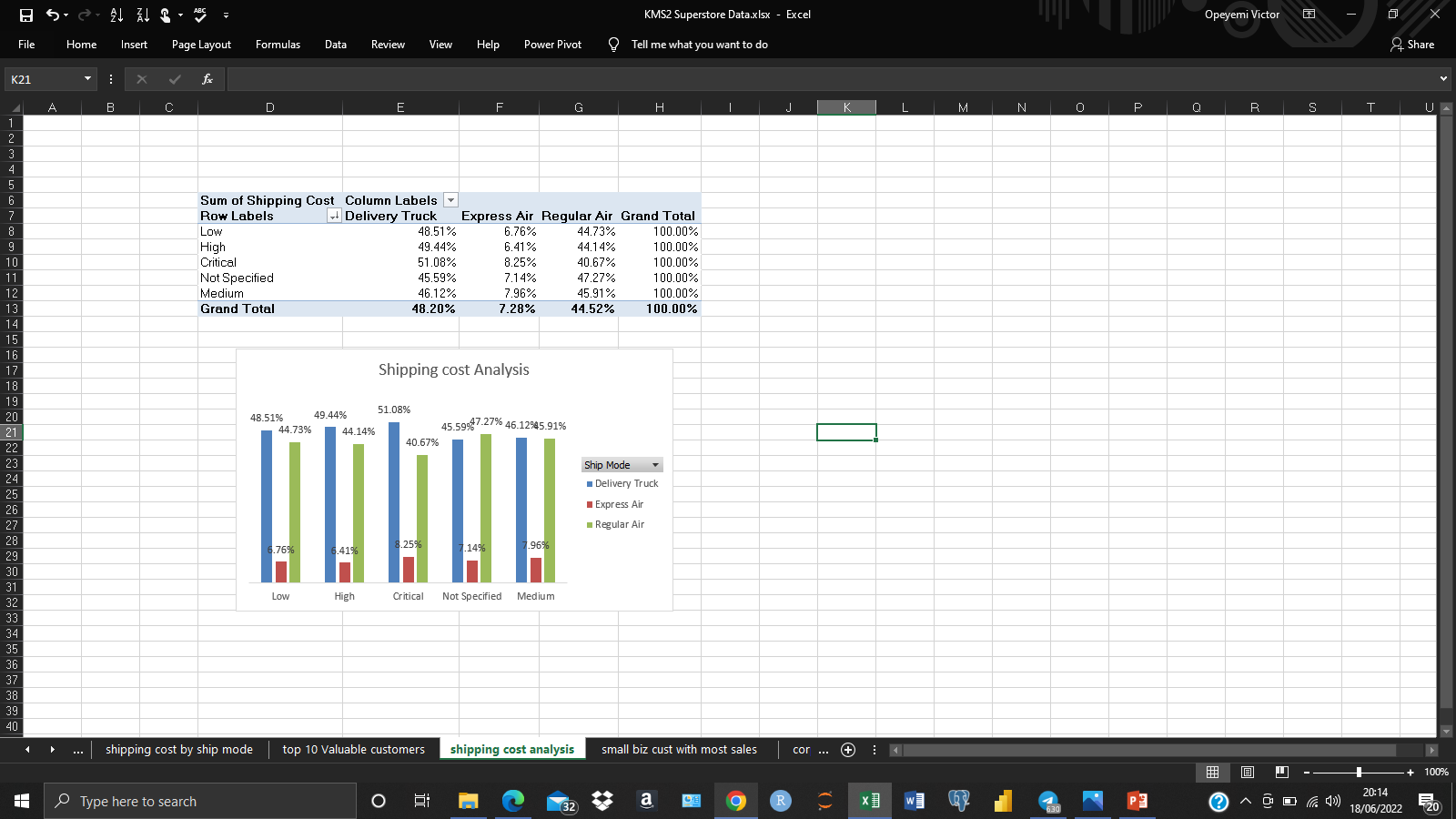This screenshot has height=819, width=1456.
Task: Open the Data ribbon tab
Action: 335,44
